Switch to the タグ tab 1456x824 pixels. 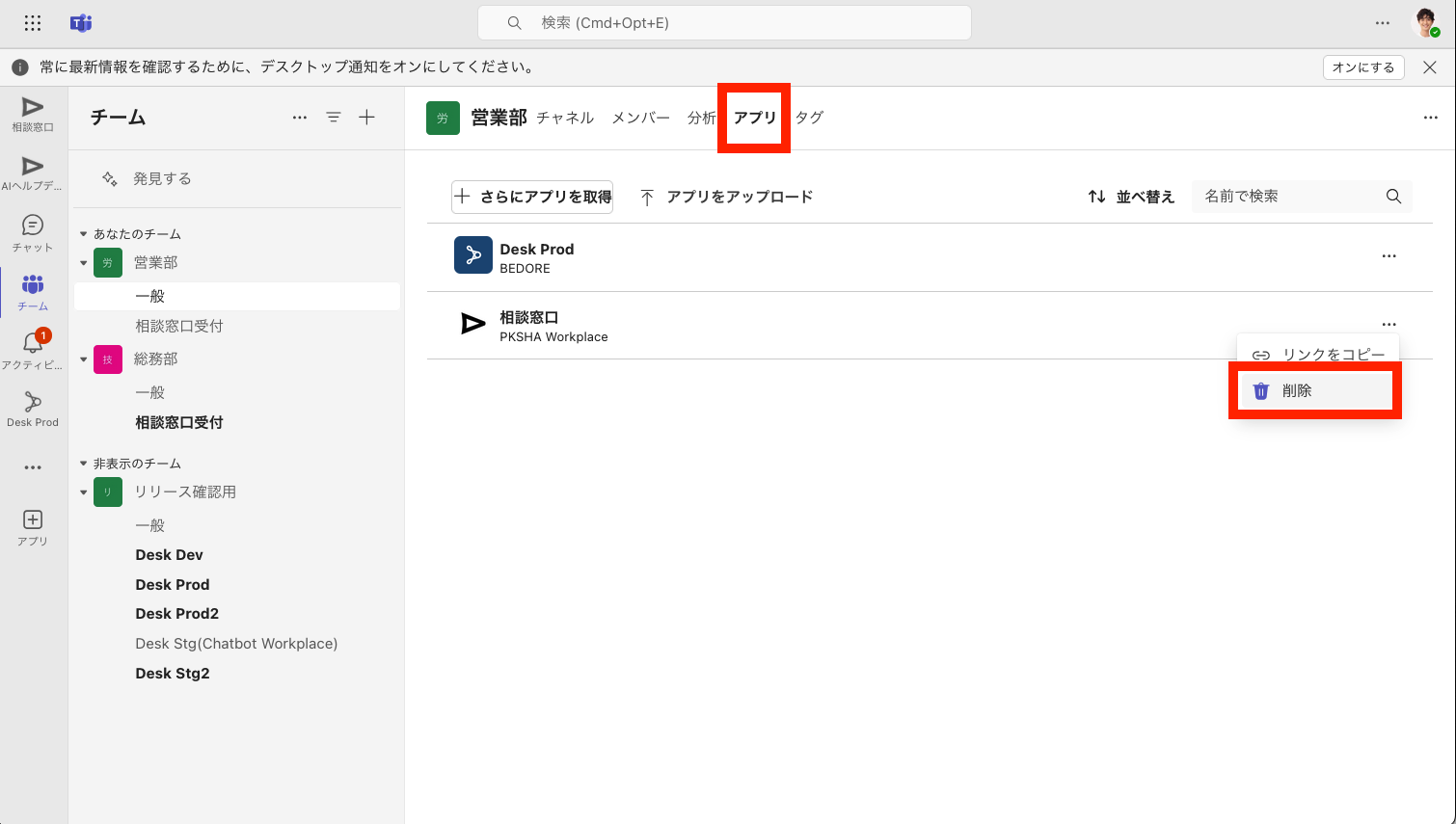click(809, 118)
